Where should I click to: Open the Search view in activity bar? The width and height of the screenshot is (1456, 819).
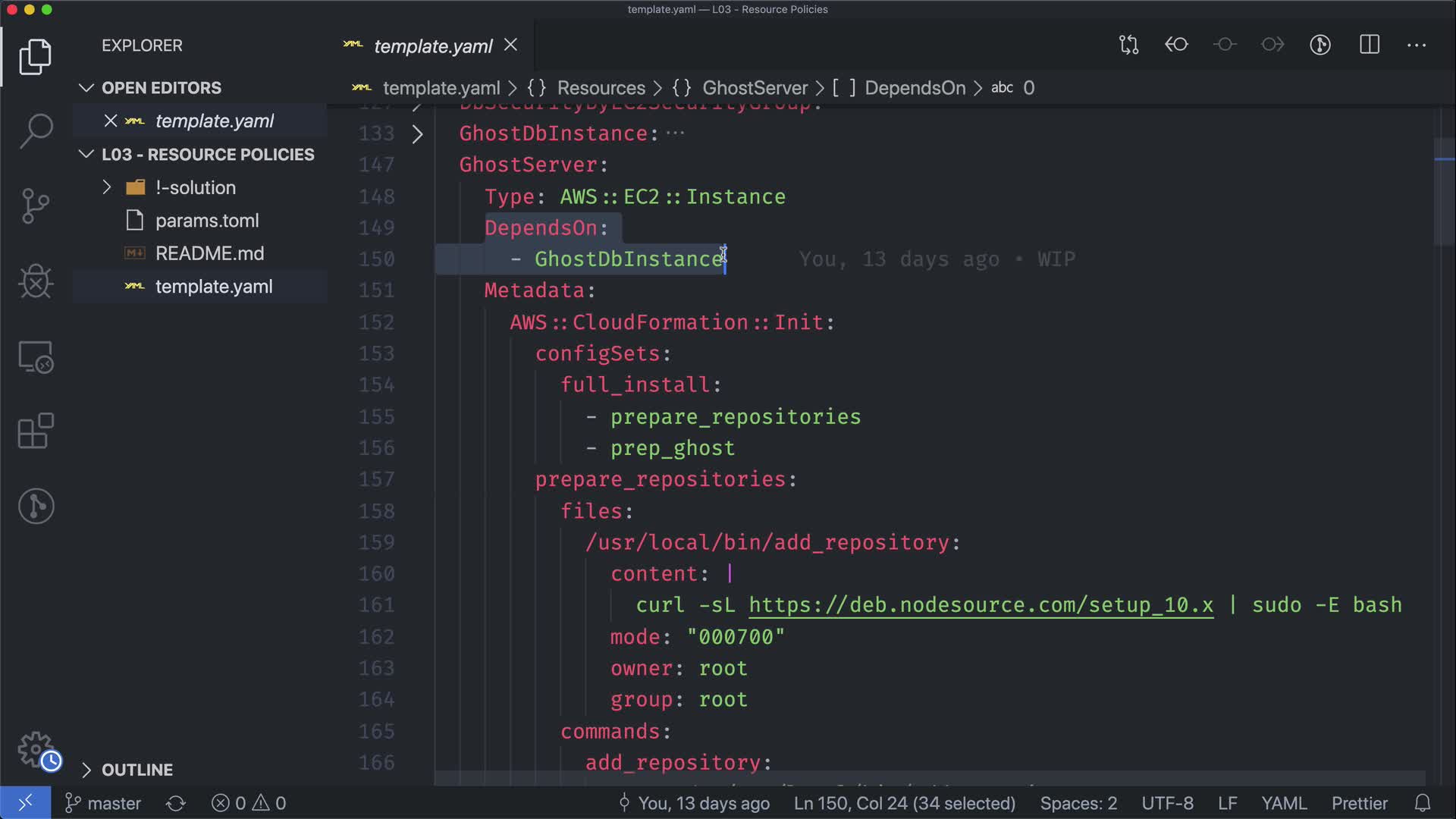coord(36,130)
